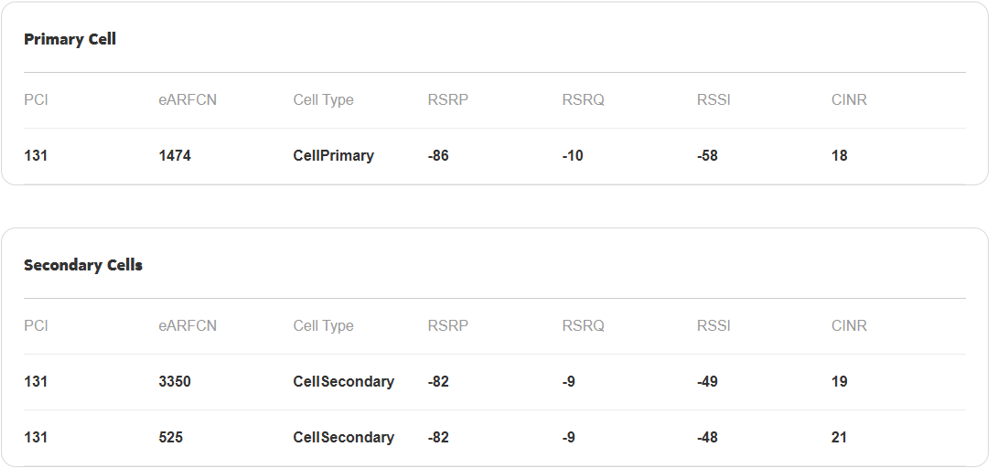990x468 pixels.
Task: Select the CINR header in Secondary Cells table
Action: coord(849,326)
